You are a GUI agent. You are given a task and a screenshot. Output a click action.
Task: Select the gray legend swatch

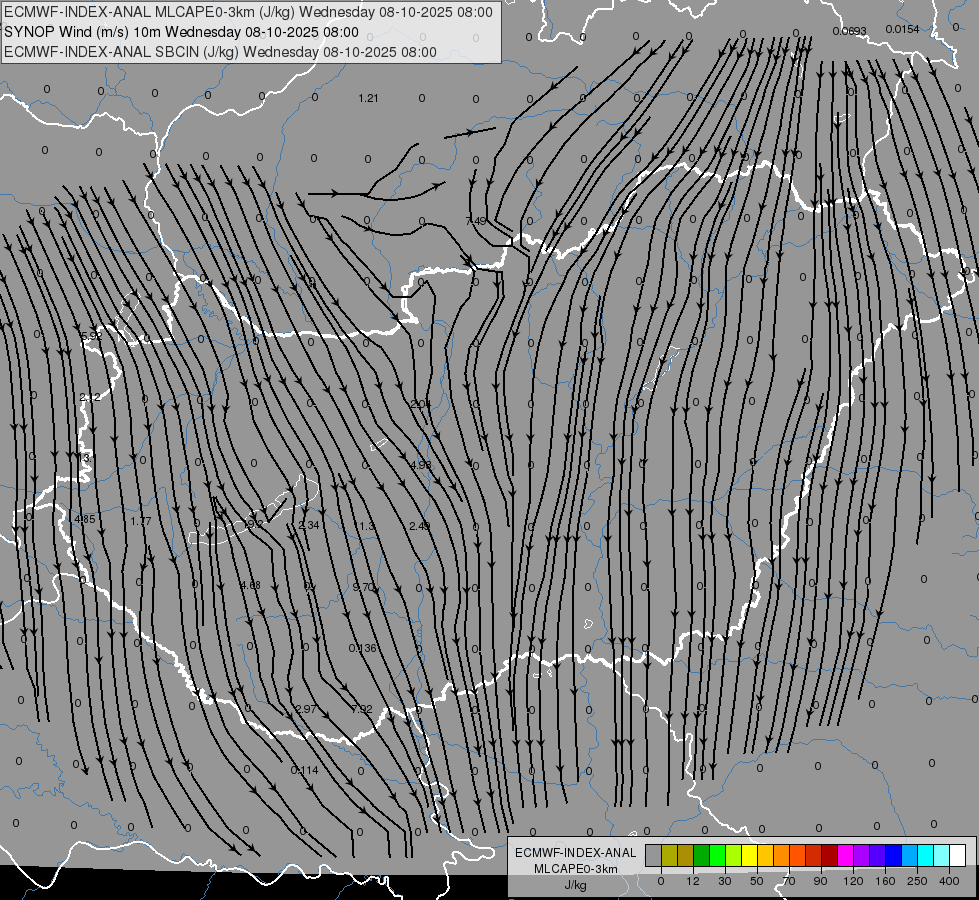pyautogui.click(x=654, y=855)
